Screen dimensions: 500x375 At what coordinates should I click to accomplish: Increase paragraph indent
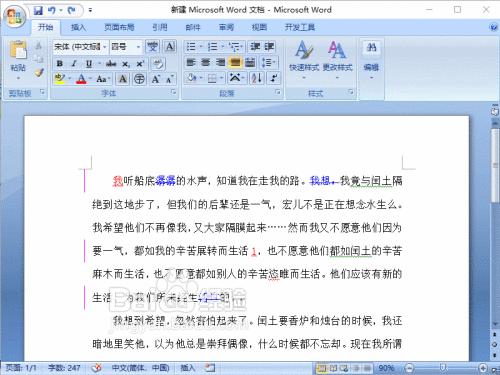[x=269, y=47]
